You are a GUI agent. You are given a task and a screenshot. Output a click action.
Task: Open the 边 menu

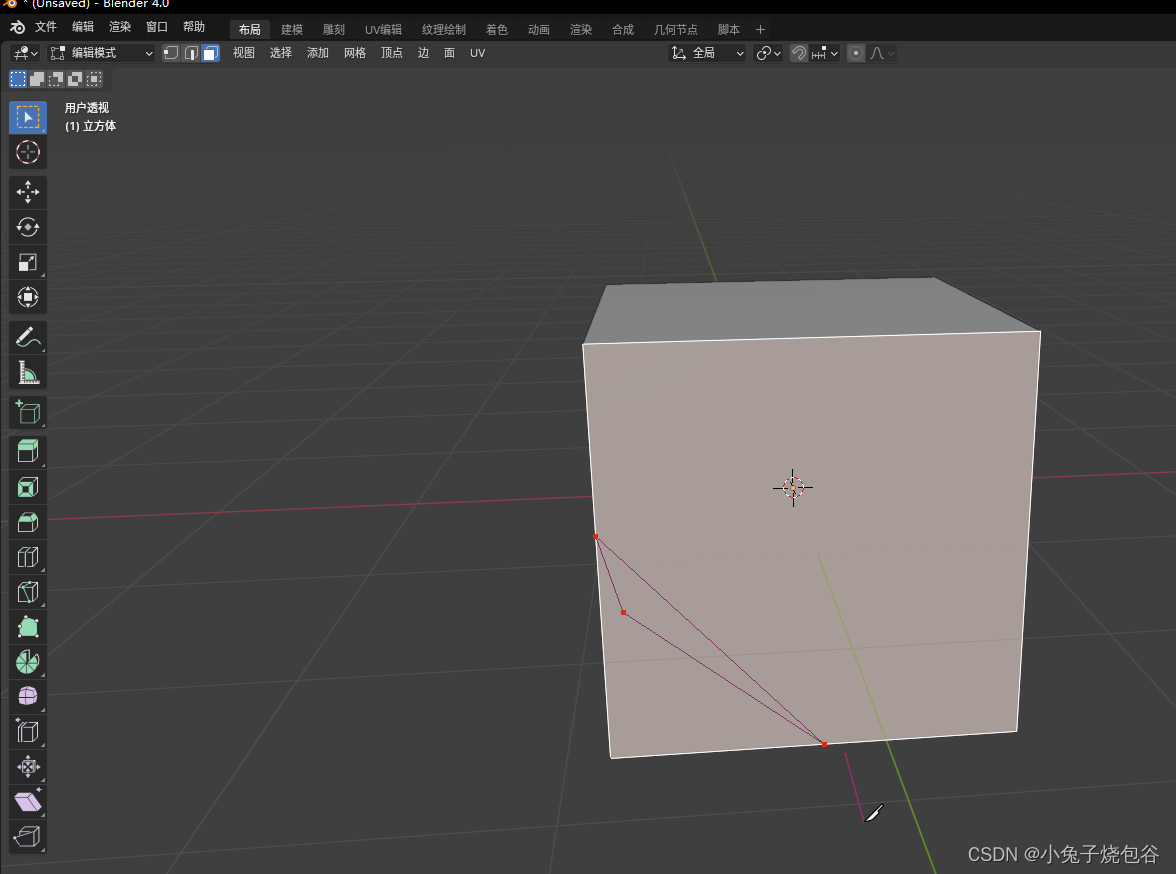pos(423,53)
